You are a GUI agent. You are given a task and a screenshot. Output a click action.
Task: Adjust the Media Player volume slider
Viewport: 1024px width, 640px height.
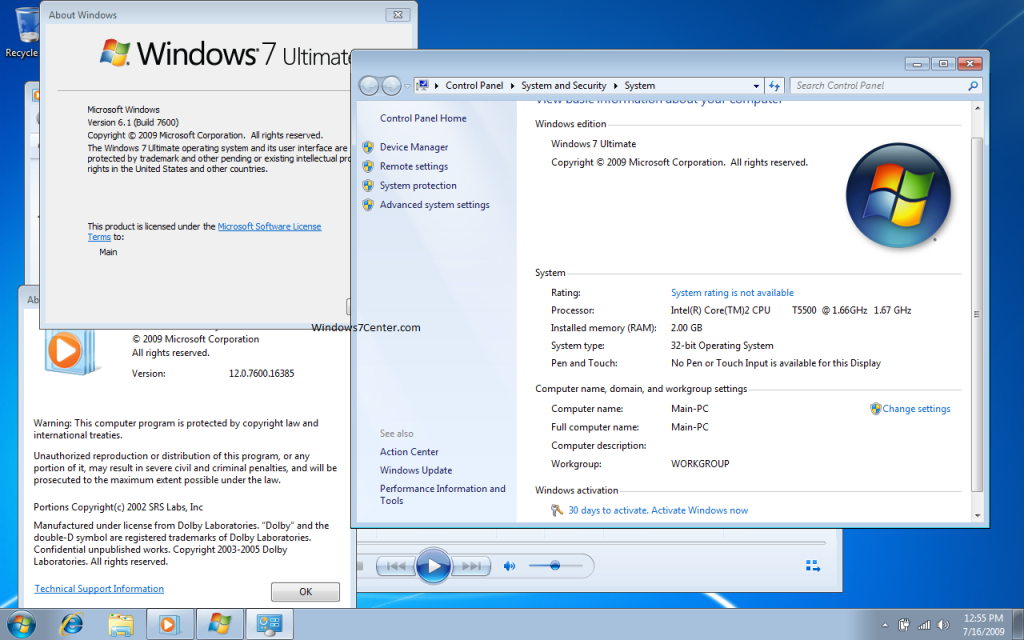tap(553, 566)
